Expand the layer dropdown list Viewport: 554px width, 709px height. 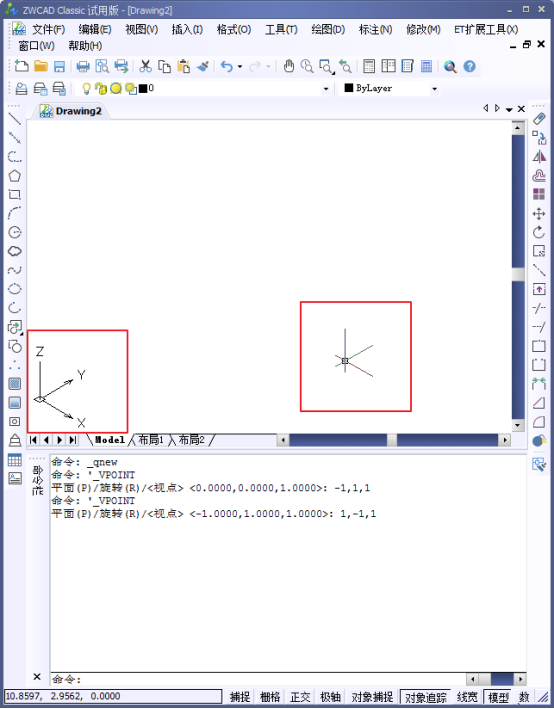tap(326, 89)
